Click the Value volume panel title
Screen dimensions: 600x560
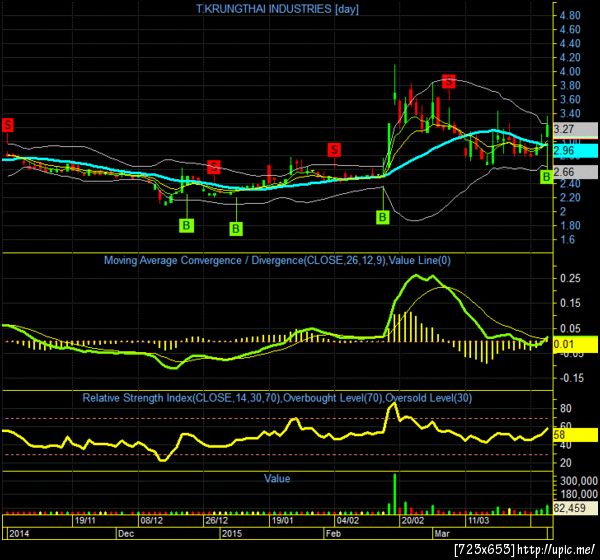point(277,478)
